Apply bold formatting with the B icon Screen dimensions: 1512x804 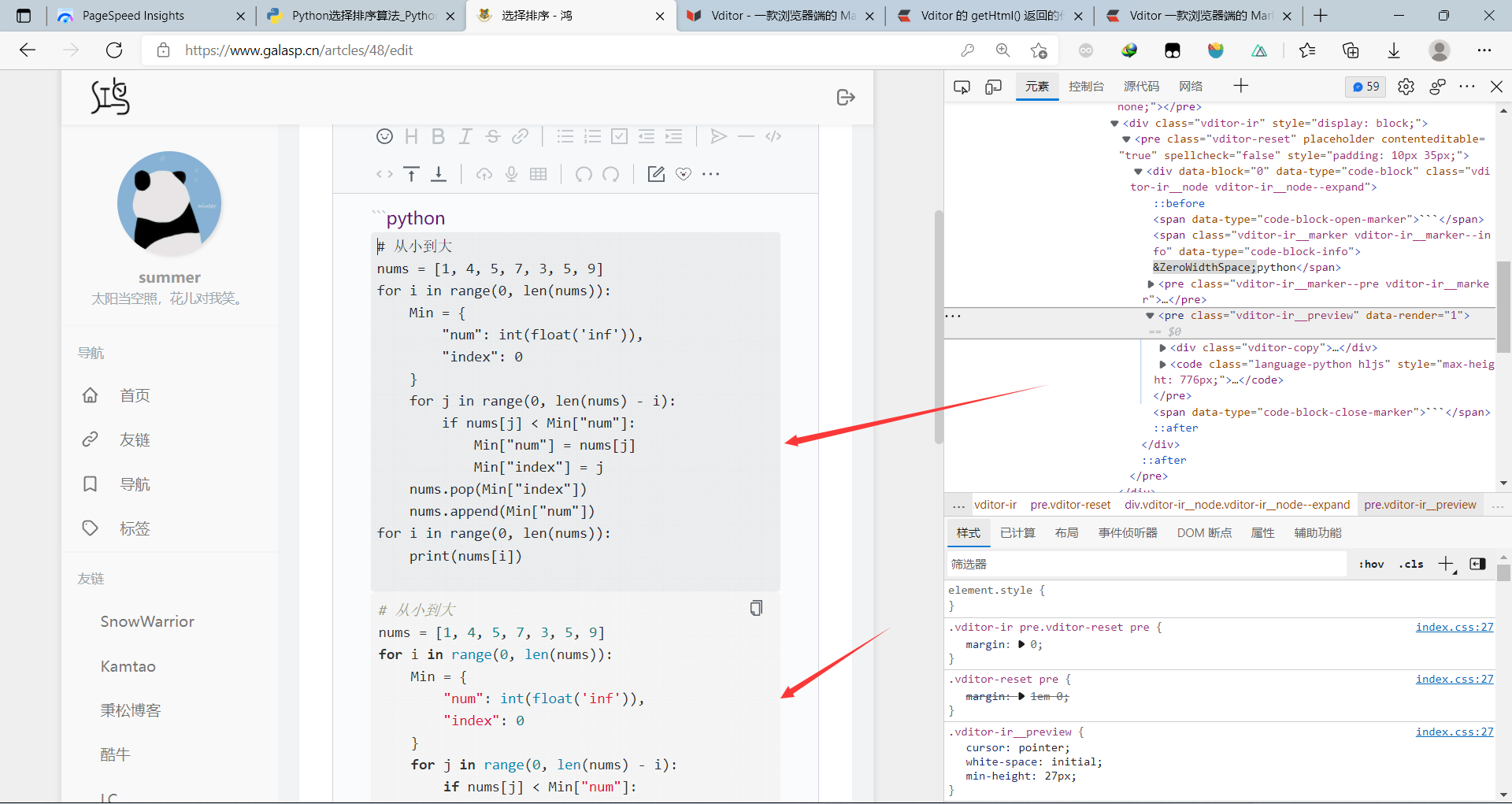438,136
